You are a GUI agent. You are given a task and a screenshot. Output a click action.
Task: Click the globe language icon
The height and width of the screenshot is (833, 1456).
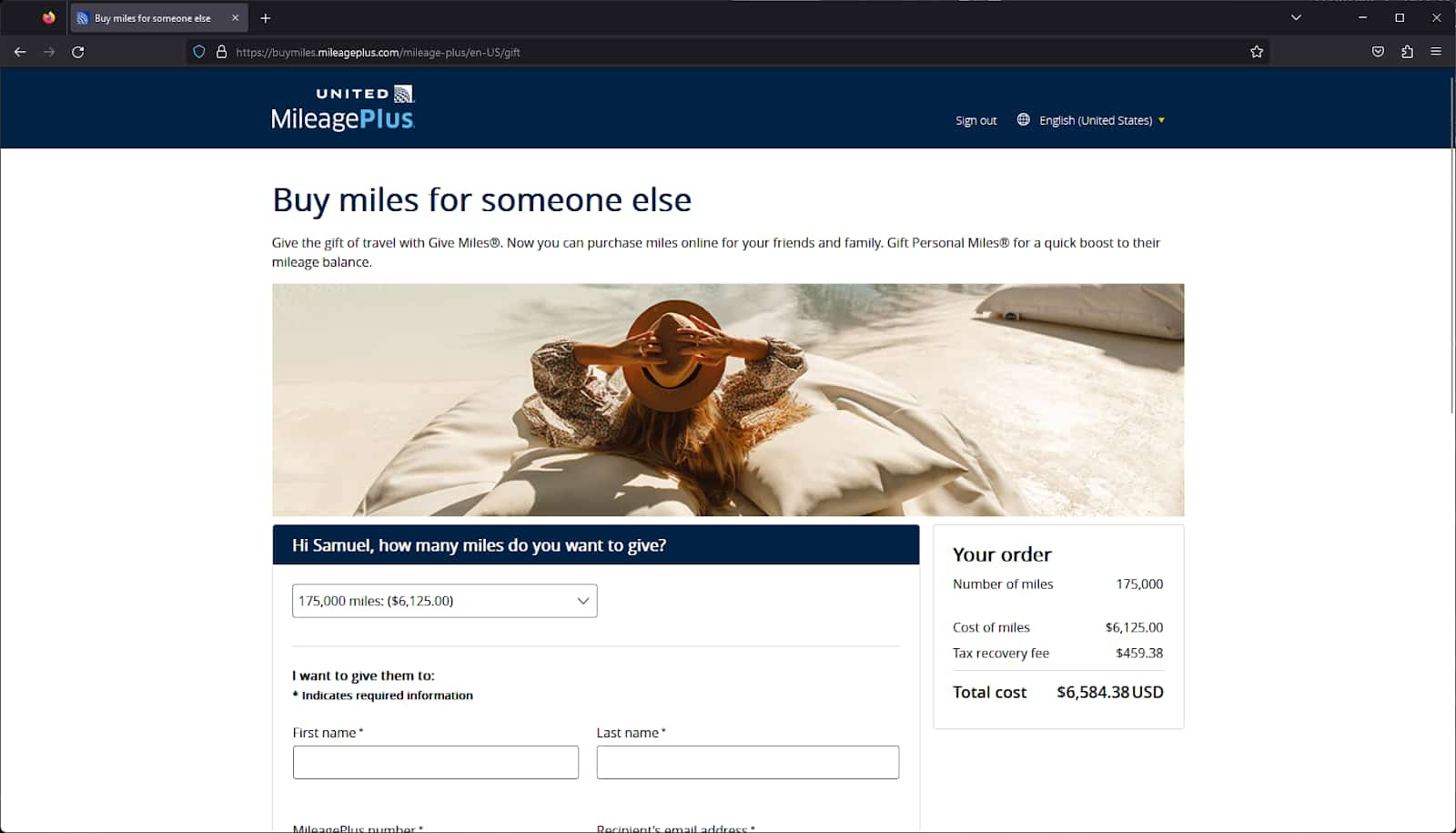pos(1023,119)
